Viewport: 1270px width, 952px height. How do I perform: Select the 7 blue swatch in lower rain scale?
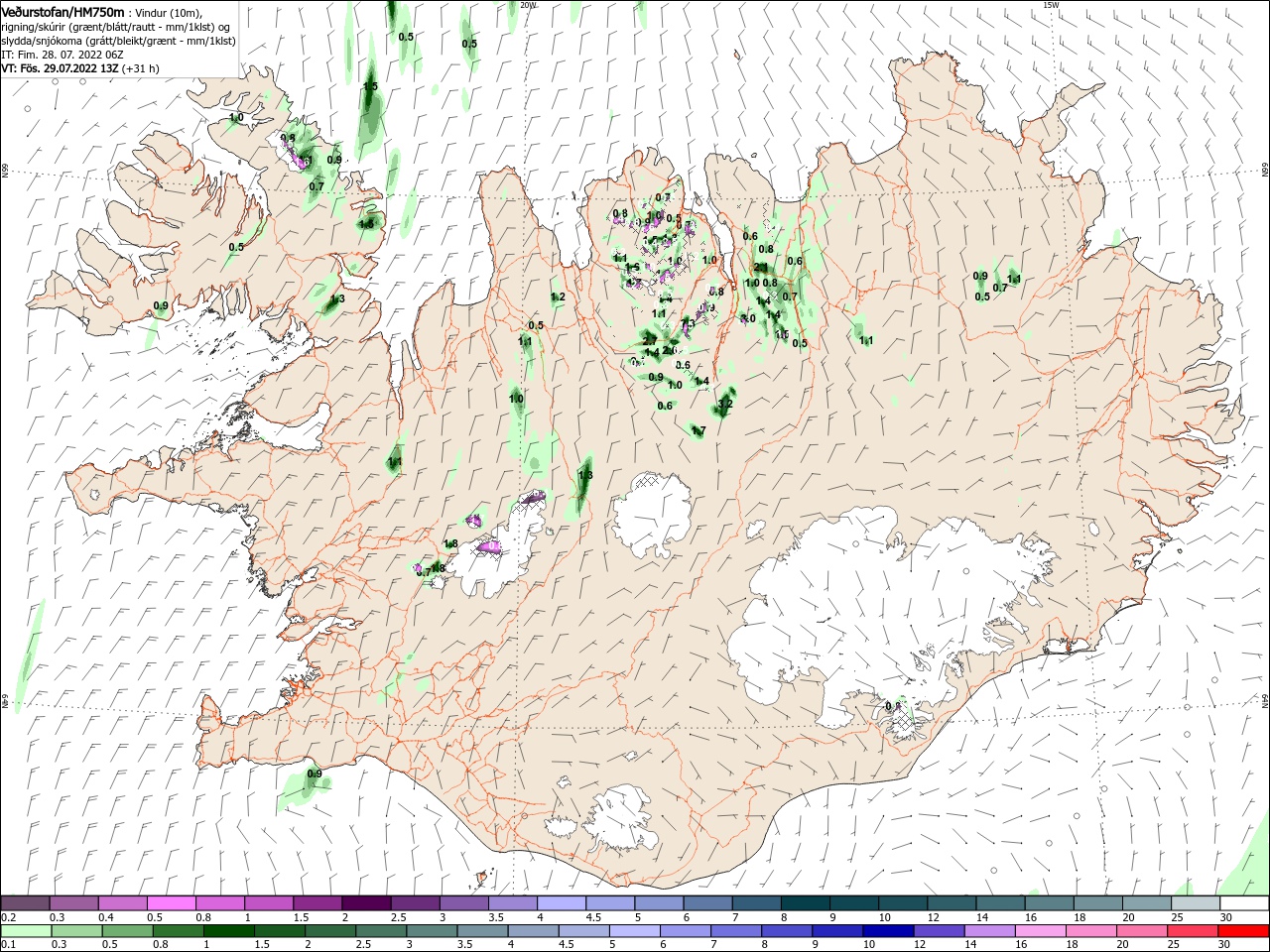[x=735, y=931]
